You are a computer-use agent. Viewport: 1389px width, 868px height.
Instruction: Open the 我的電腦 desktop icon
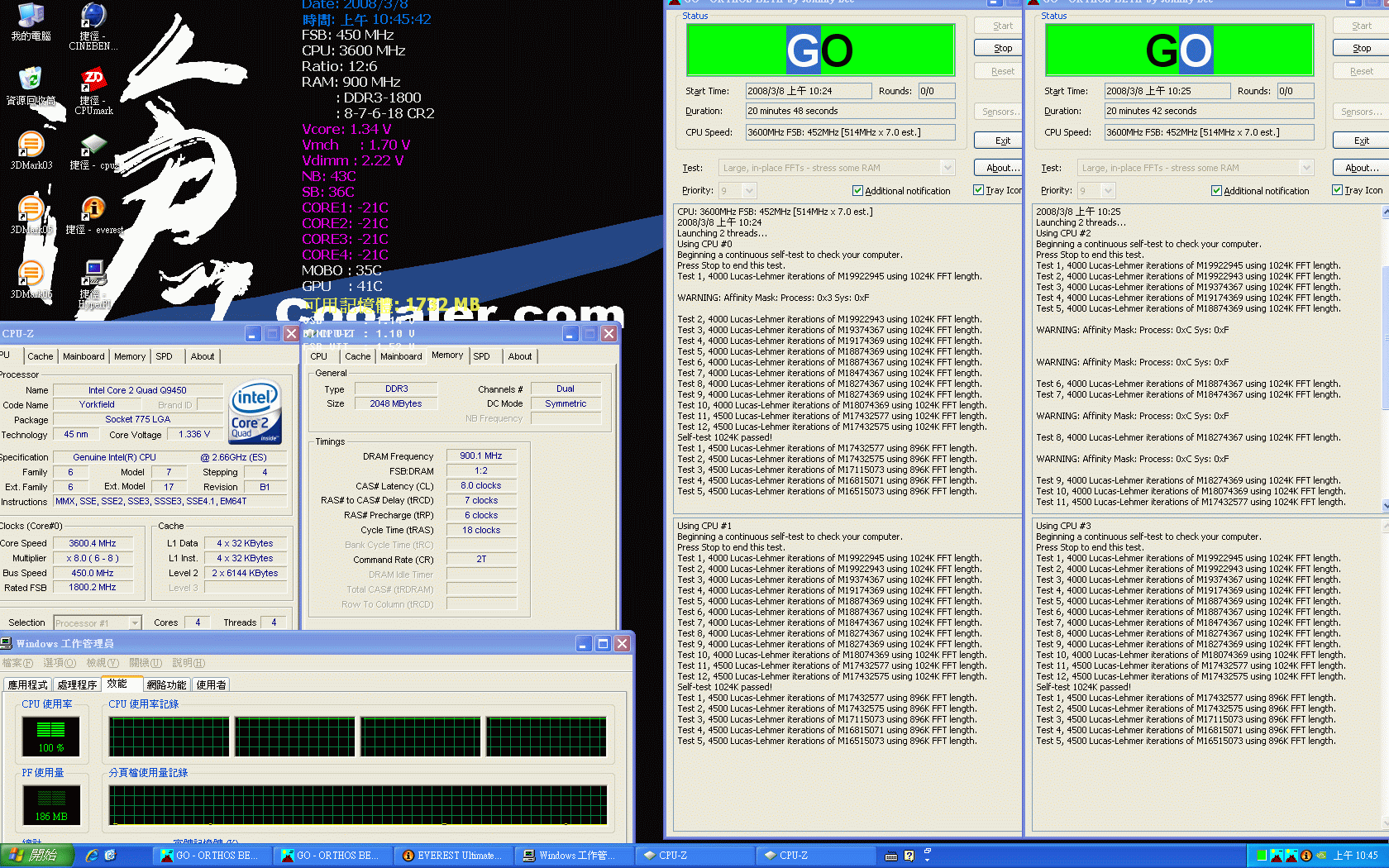pos(31,21)
